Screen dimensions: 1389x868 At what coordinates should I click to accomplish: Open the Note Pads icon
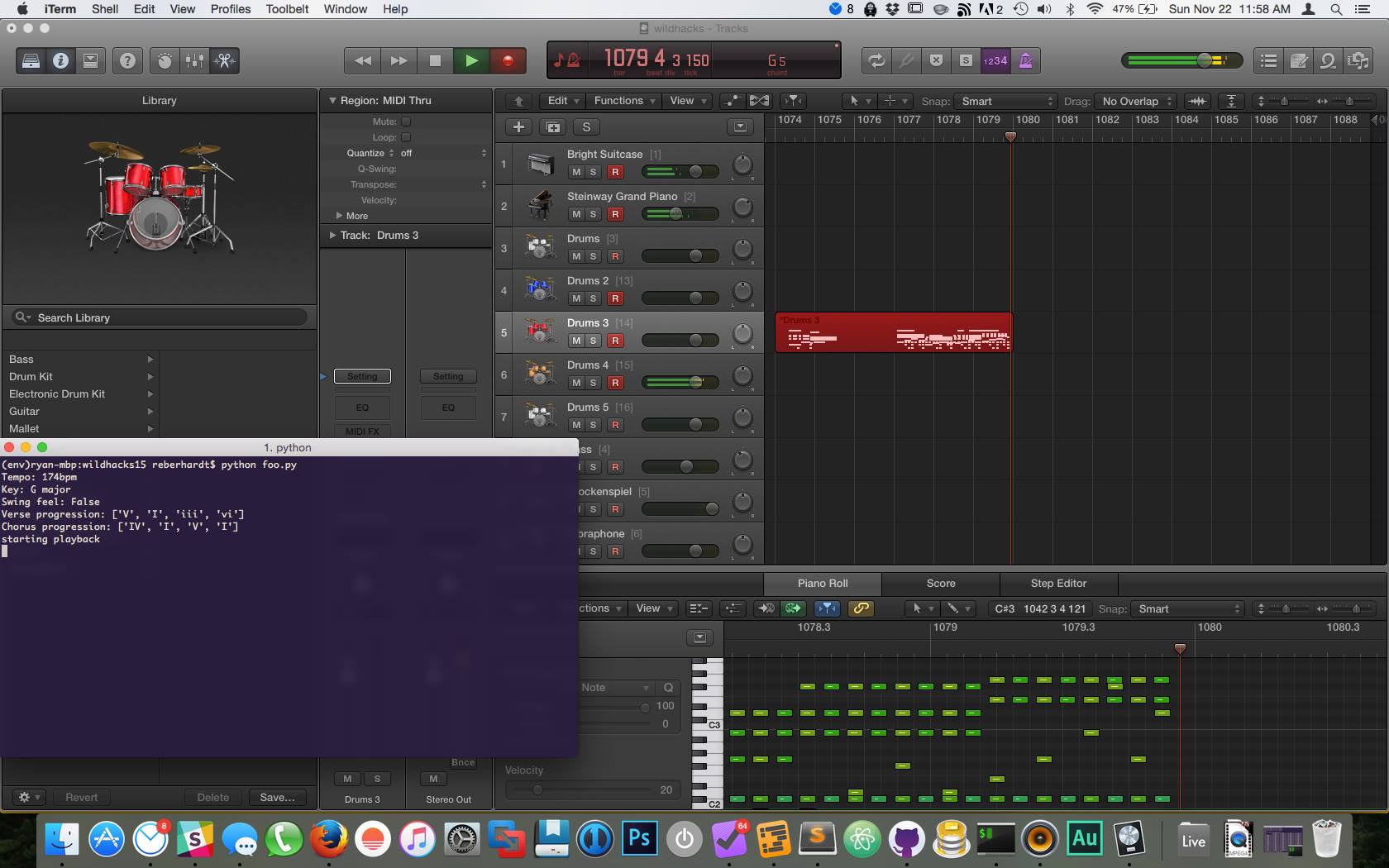coord(1298,60)
